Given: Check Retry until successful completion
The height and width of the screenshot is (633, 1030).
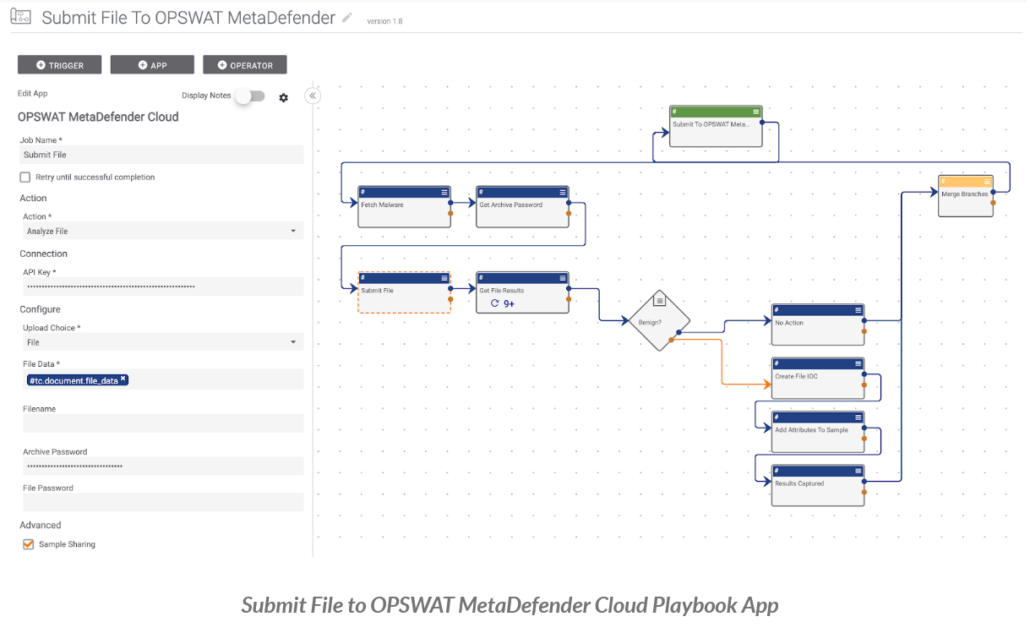Looking at the screenshot, I should click(25, 177).
